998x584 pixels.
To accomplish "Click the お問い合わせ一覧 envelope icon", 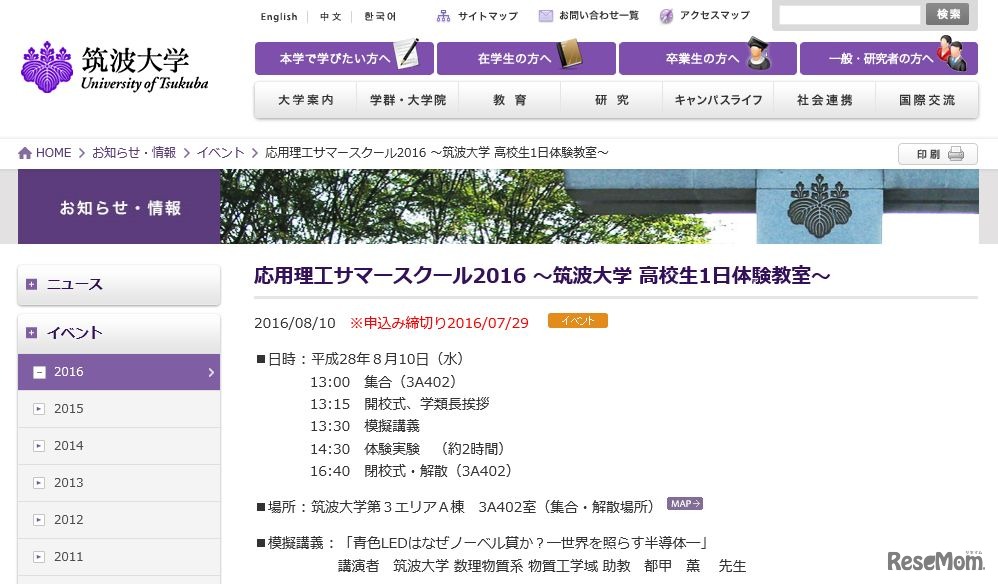I will (x=545, y=16).
